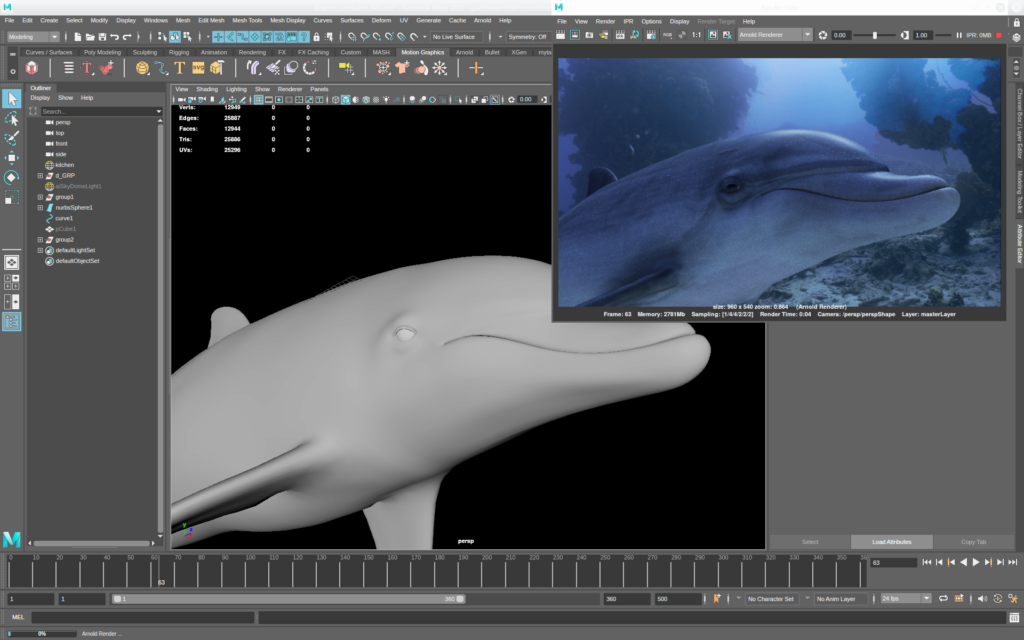Click the Copy Tab button
The image size is (1024, 640).
(x=973, y=542)
